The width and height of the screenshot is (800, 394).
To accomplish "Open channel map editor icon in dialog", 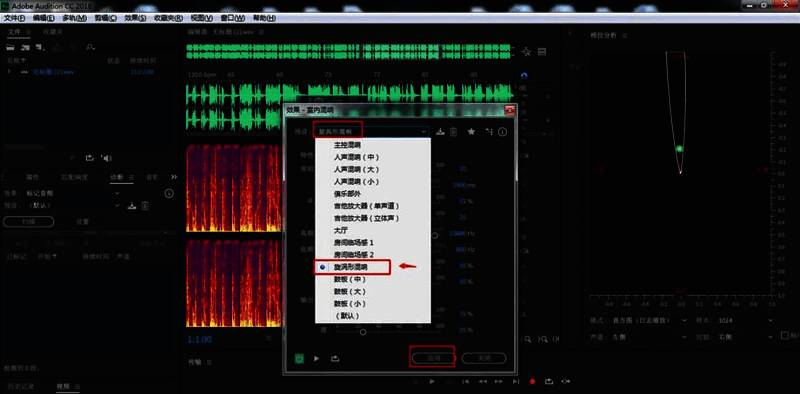I will tap(489, 132).
